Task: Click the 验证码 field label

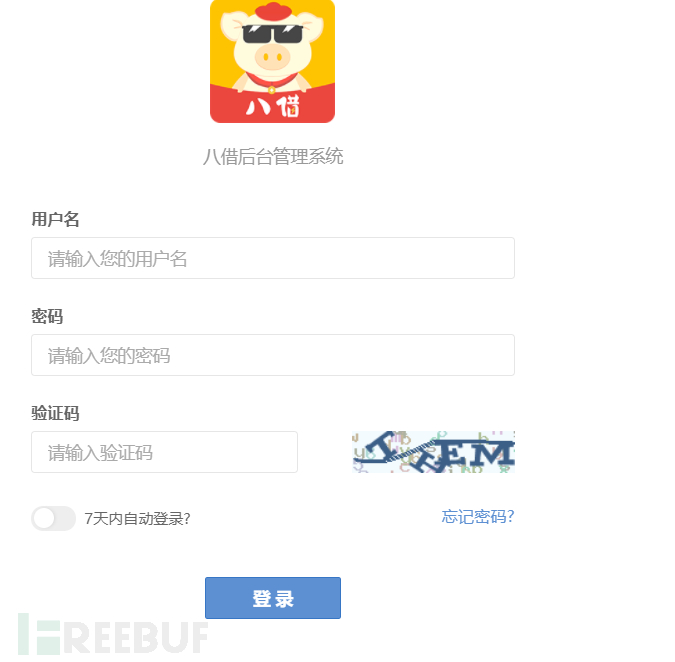Action: (x=55, y=413)
